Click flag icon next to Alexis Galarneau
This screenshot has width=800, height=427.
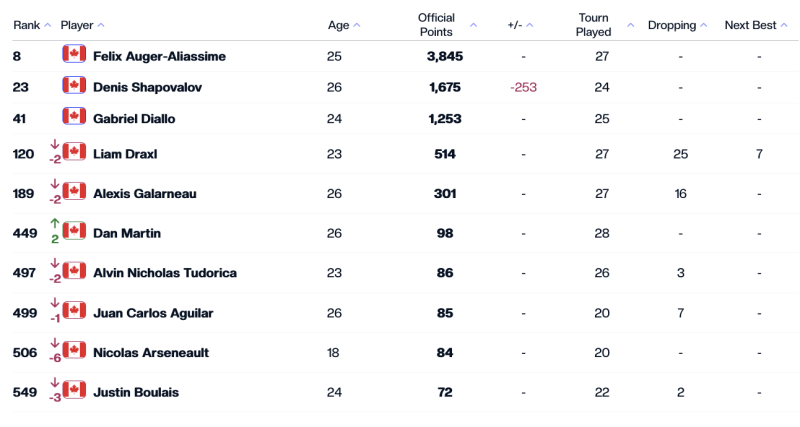tap(74, 192)
